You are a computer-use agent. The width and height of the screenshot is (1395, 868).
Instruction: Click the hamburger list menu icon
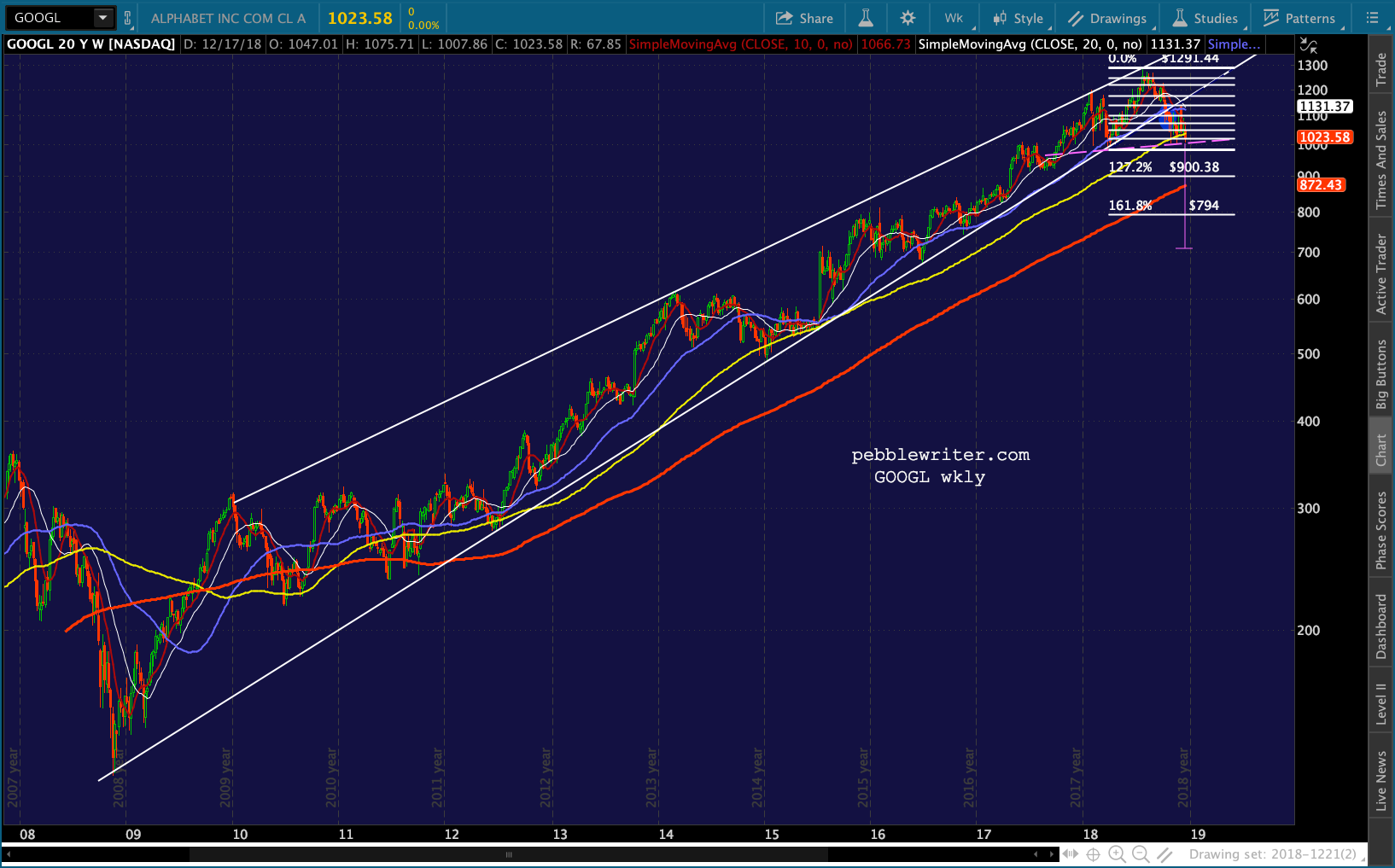click(x=1373, y=18)
